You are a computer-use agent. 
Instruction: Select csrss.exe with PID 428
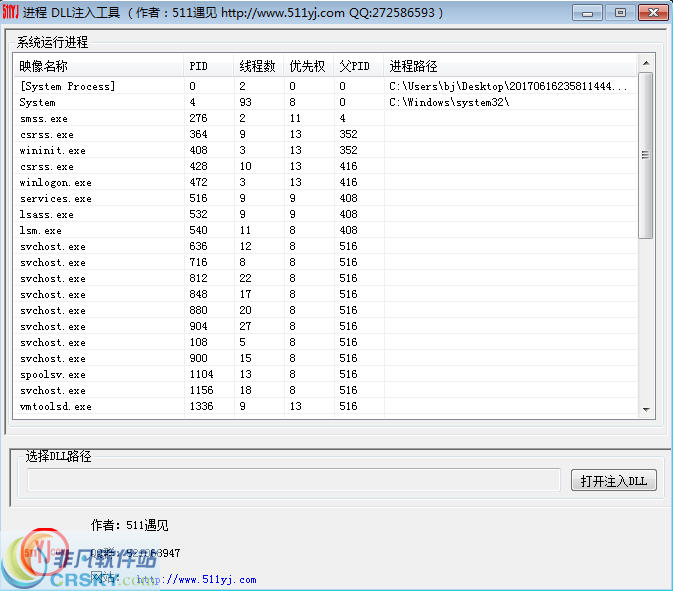point(325,166)
